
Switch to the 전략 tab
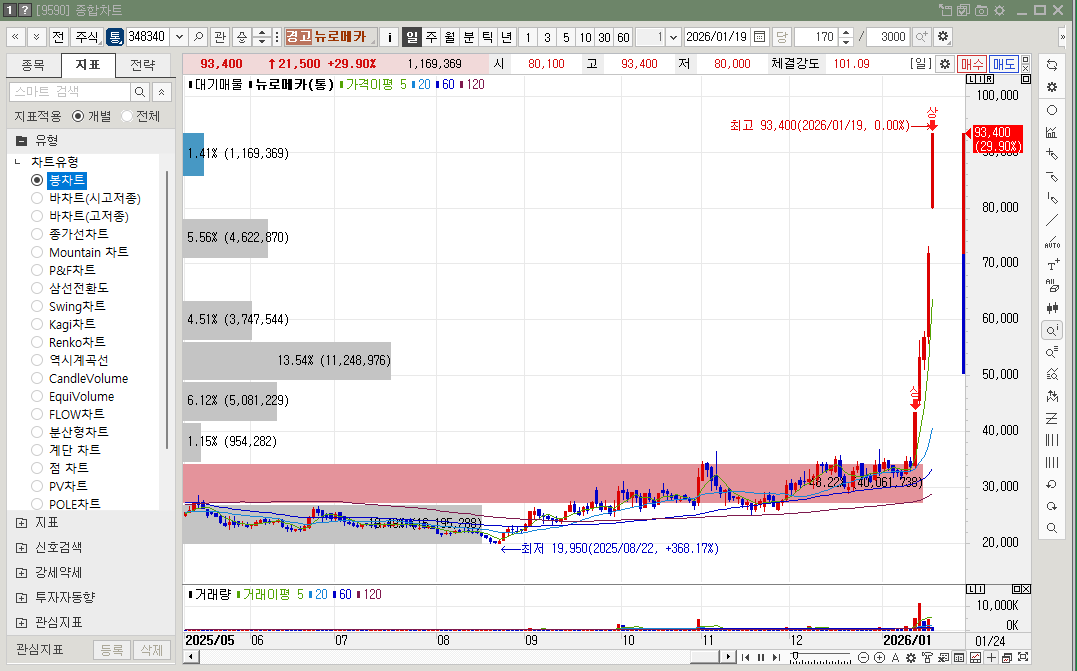click(143, 65)
